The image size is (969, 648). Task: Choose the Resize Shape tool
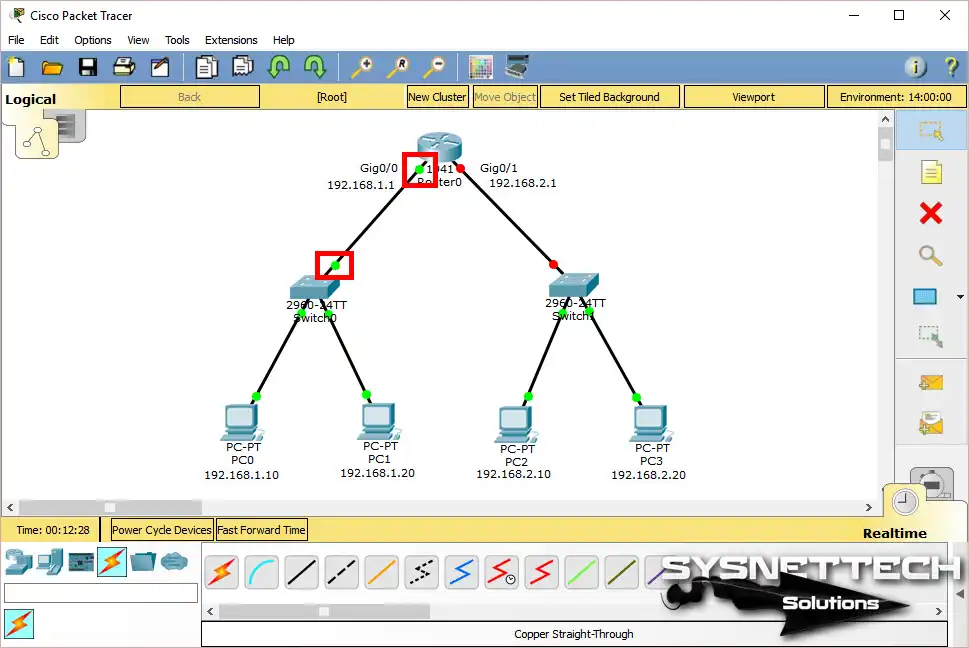tap(931, 337)
